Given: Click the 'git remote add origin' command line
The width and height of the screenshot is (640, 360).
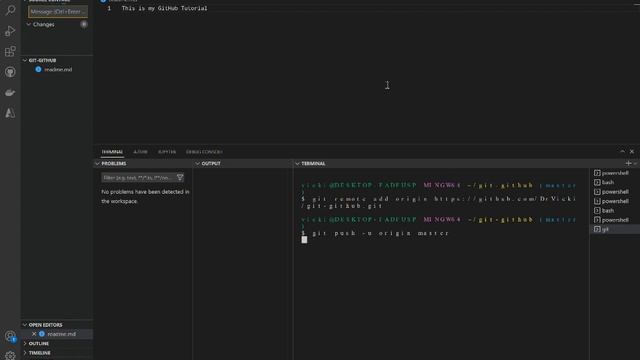Looking at the screenshot, I should pos(439,202).
